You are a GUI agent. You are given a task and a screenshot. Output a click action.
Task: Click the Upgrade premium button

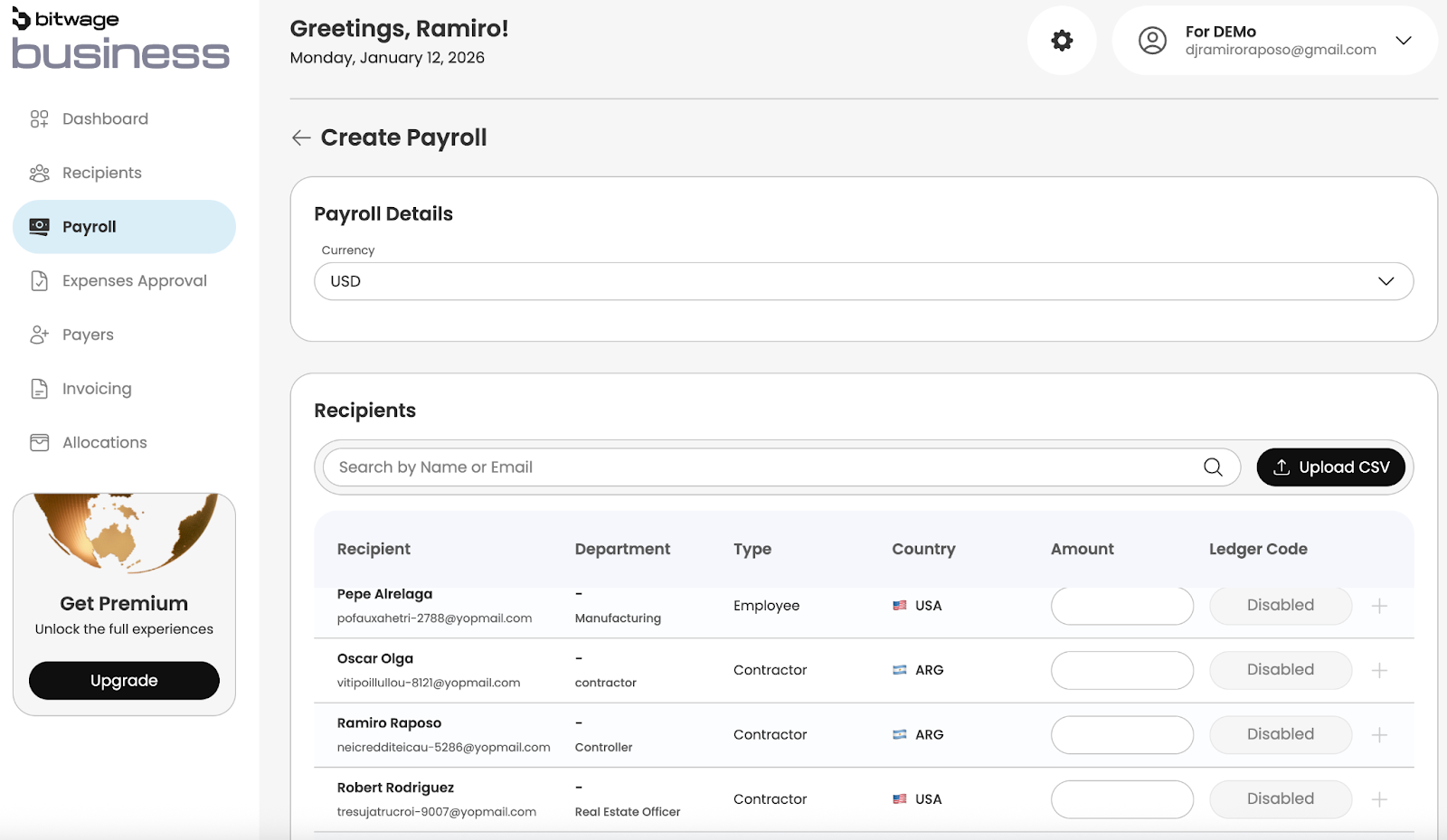[124, 681]
